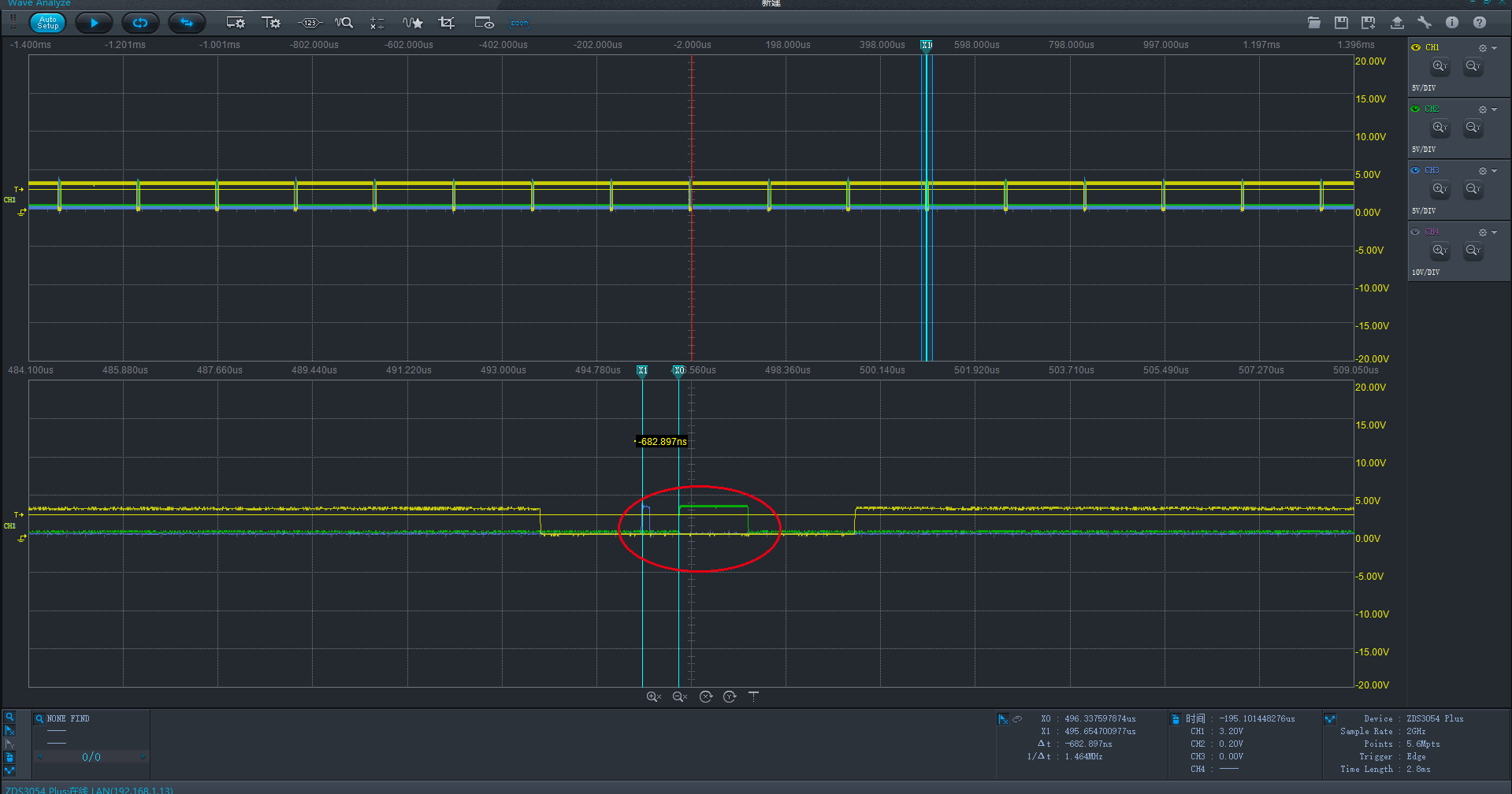The width and height of the screenshot is (1512, 794).
Task: Show CH4 with its eye icon
Action: click(x=1416, y=232)
